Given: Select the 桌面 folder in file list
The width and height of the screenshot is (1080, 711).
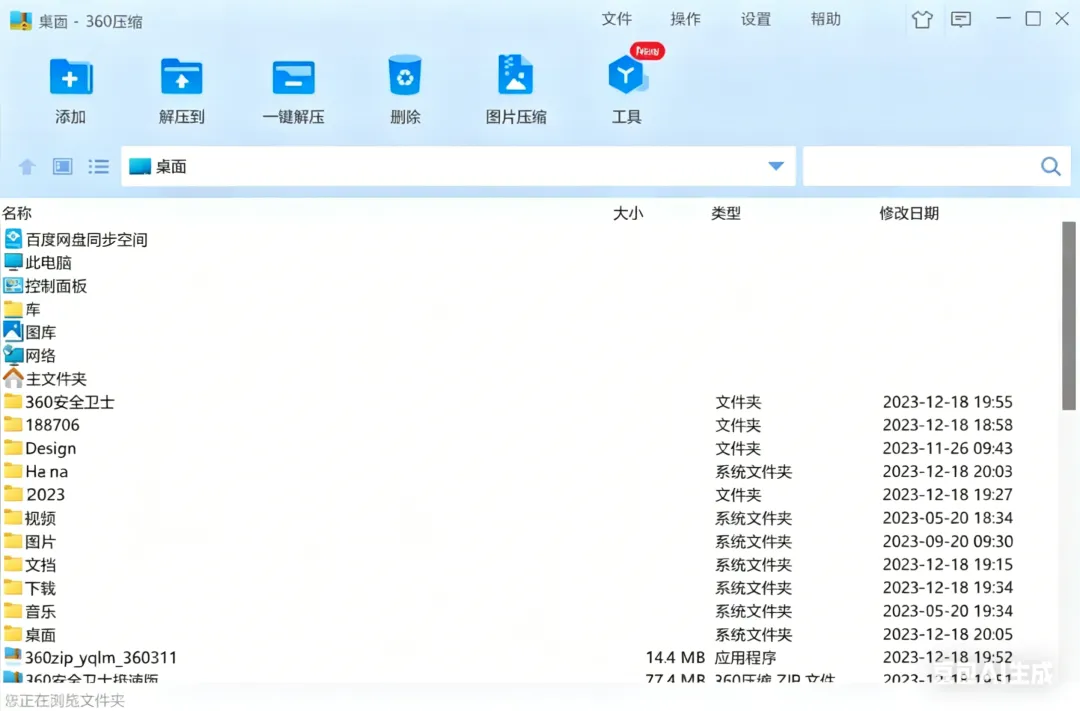Looking at the screenshot, I should [x=529, y=634].
